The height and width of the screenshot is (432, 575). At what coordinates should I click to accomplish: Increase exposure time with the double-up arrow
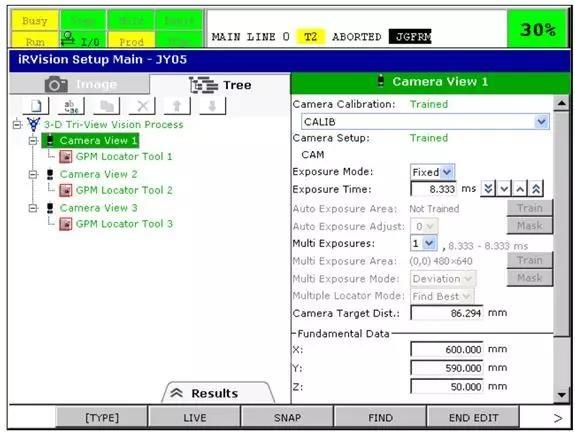(x=536, y=189)
